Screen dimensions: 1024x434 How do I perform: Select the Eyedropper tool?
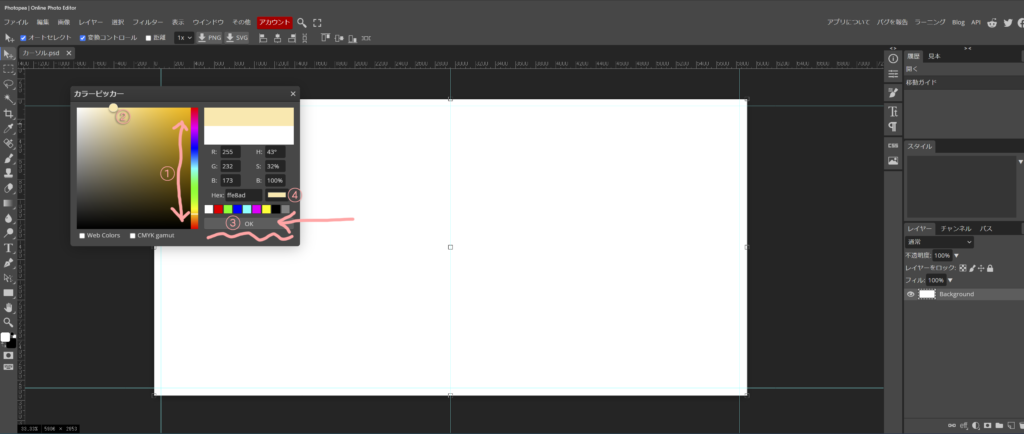click(8, 129)
